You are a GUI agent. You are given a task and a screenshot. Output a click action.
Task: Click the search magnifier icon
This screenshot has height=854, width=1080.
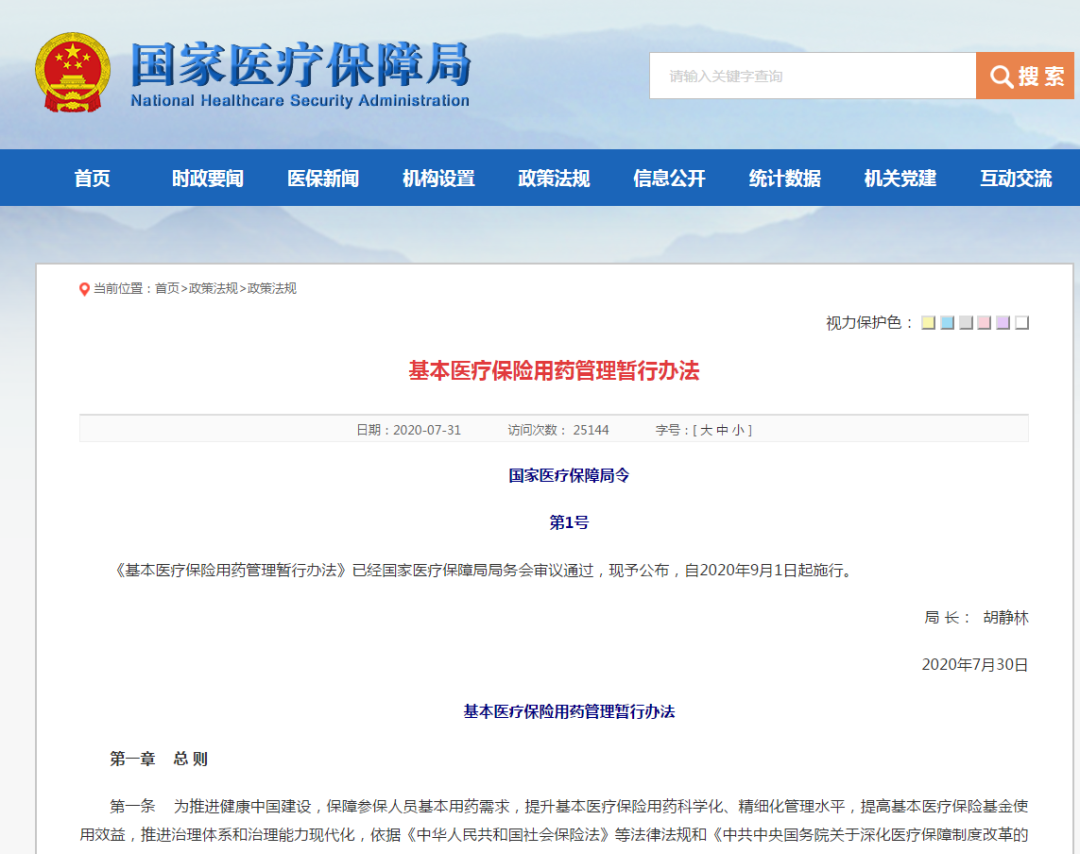(999, 76)
